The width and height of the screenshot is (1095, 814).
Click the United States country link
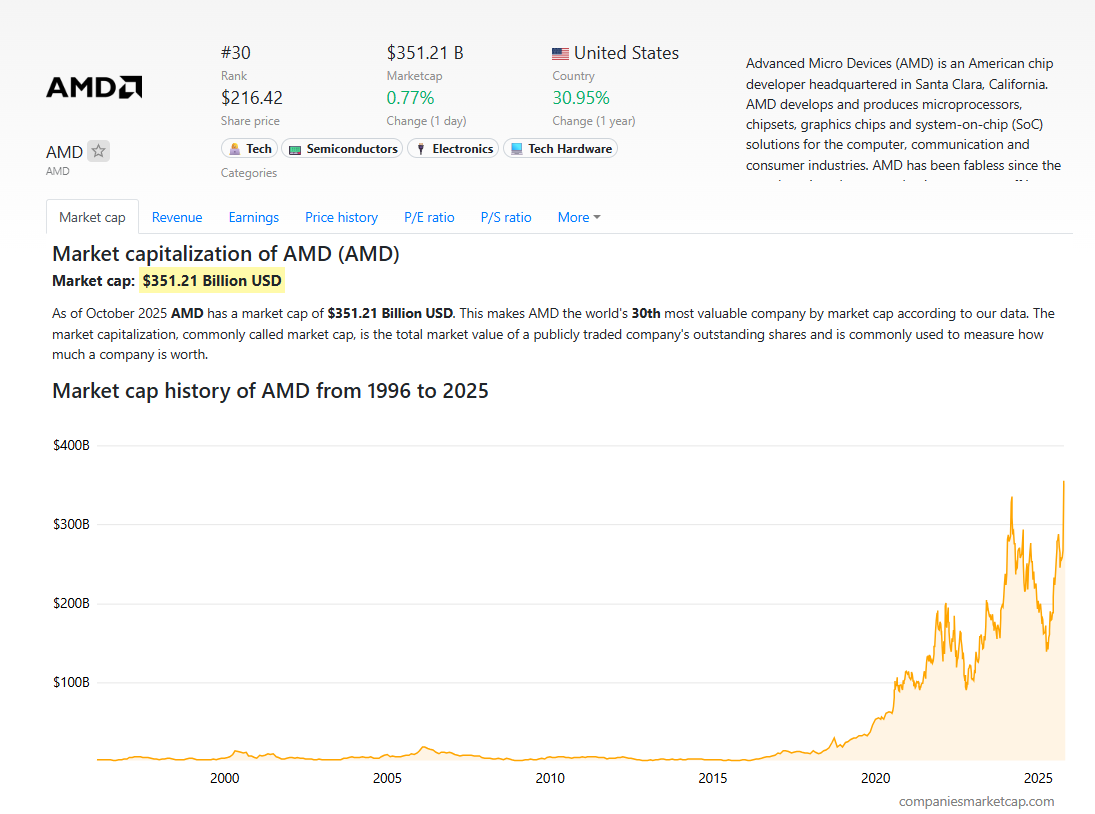pos(626,53)
